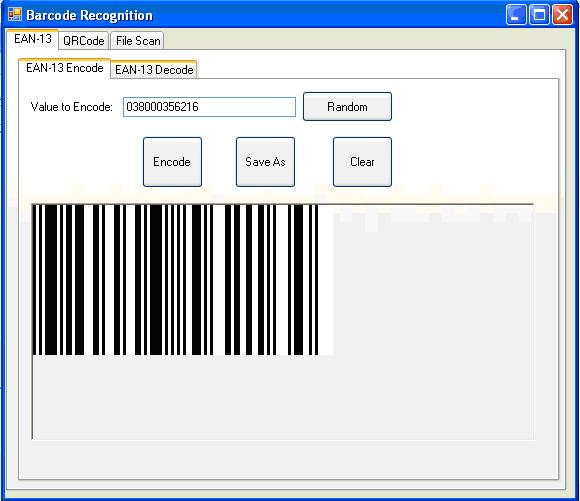The image size is (580, 501).
Task: Select the EAN-13 Encode sub-tab
Action: [64, 68]
